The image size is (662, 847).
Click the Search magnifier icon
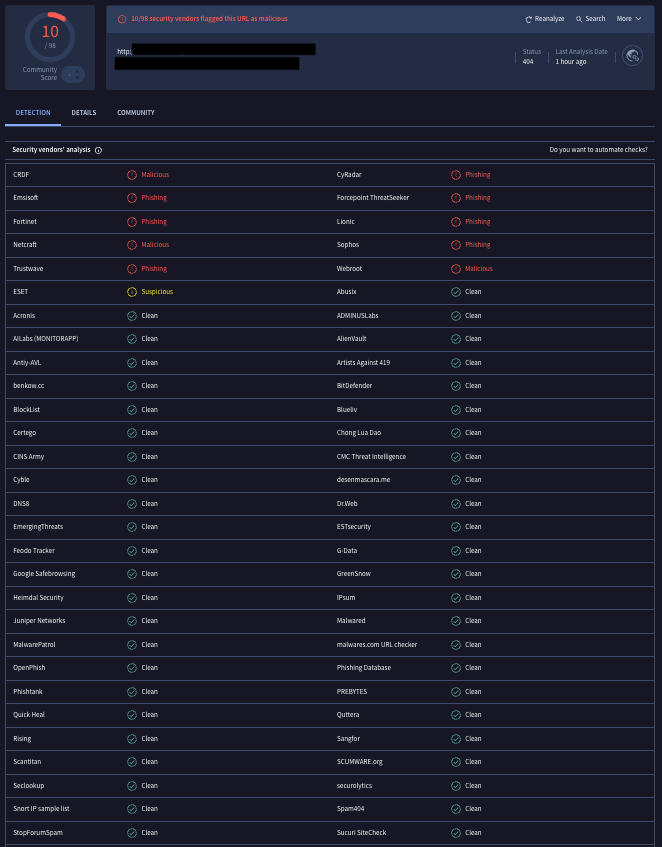(579, 19)
